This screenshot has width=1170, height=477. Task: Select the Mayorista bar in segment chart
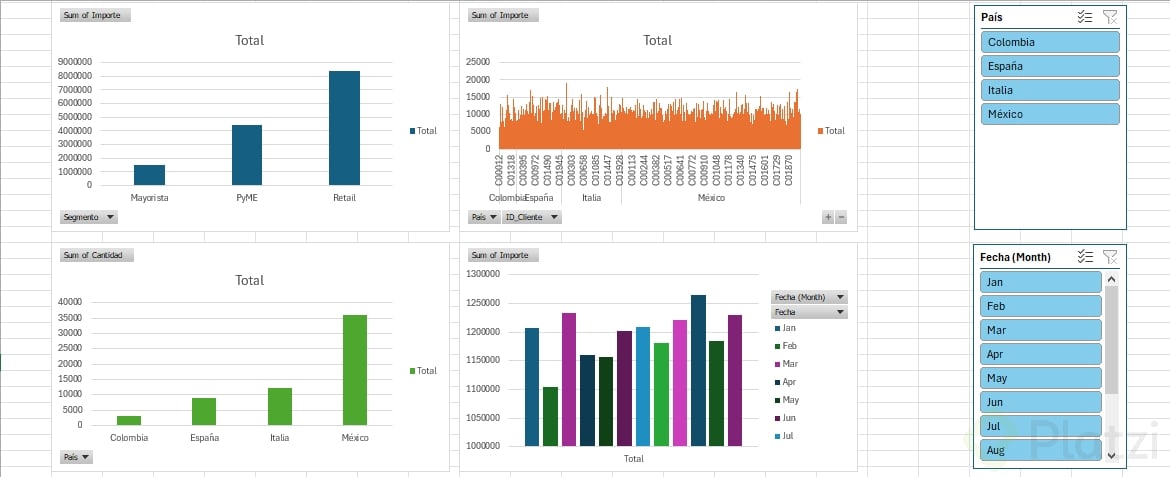(x=149, y=175)
